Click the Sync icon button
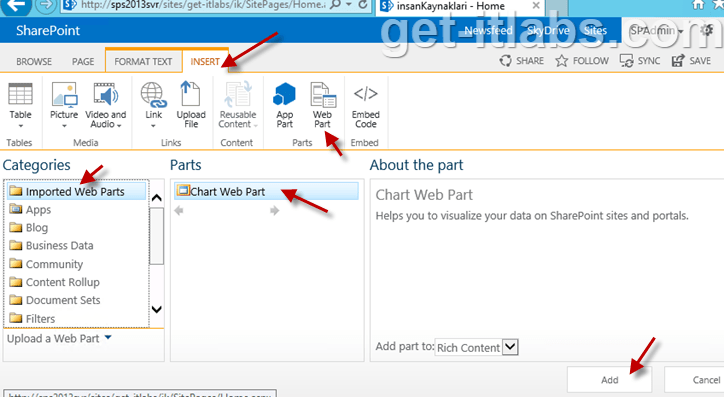 [x=627, y=61]
